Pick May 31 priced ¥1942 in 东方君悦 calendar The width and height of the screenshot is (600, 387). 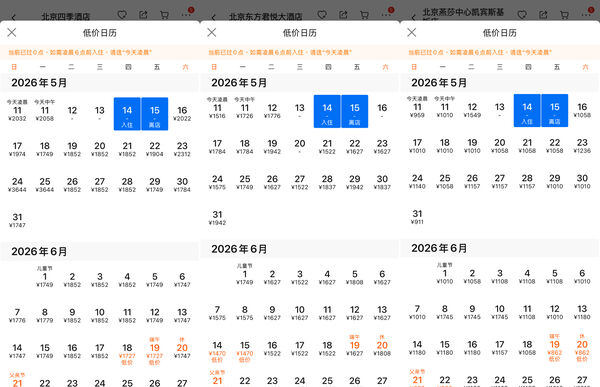(x=217, y=218)
